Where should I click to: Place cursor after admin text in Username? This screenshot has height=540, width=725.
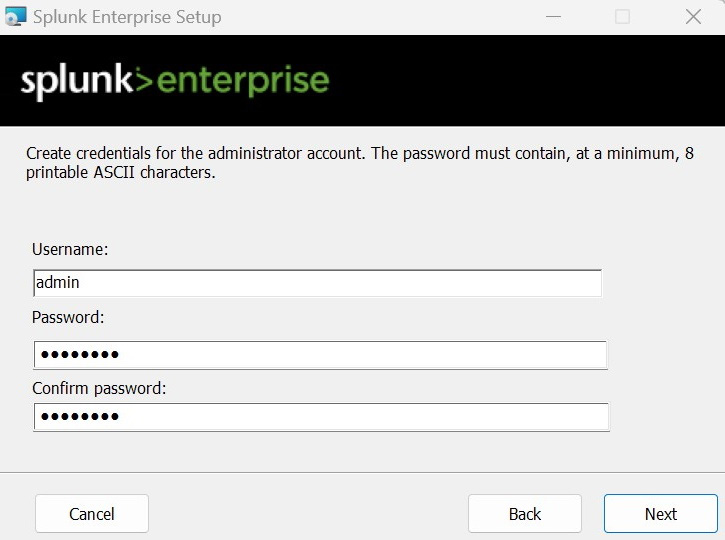click(x=80, y=282)
